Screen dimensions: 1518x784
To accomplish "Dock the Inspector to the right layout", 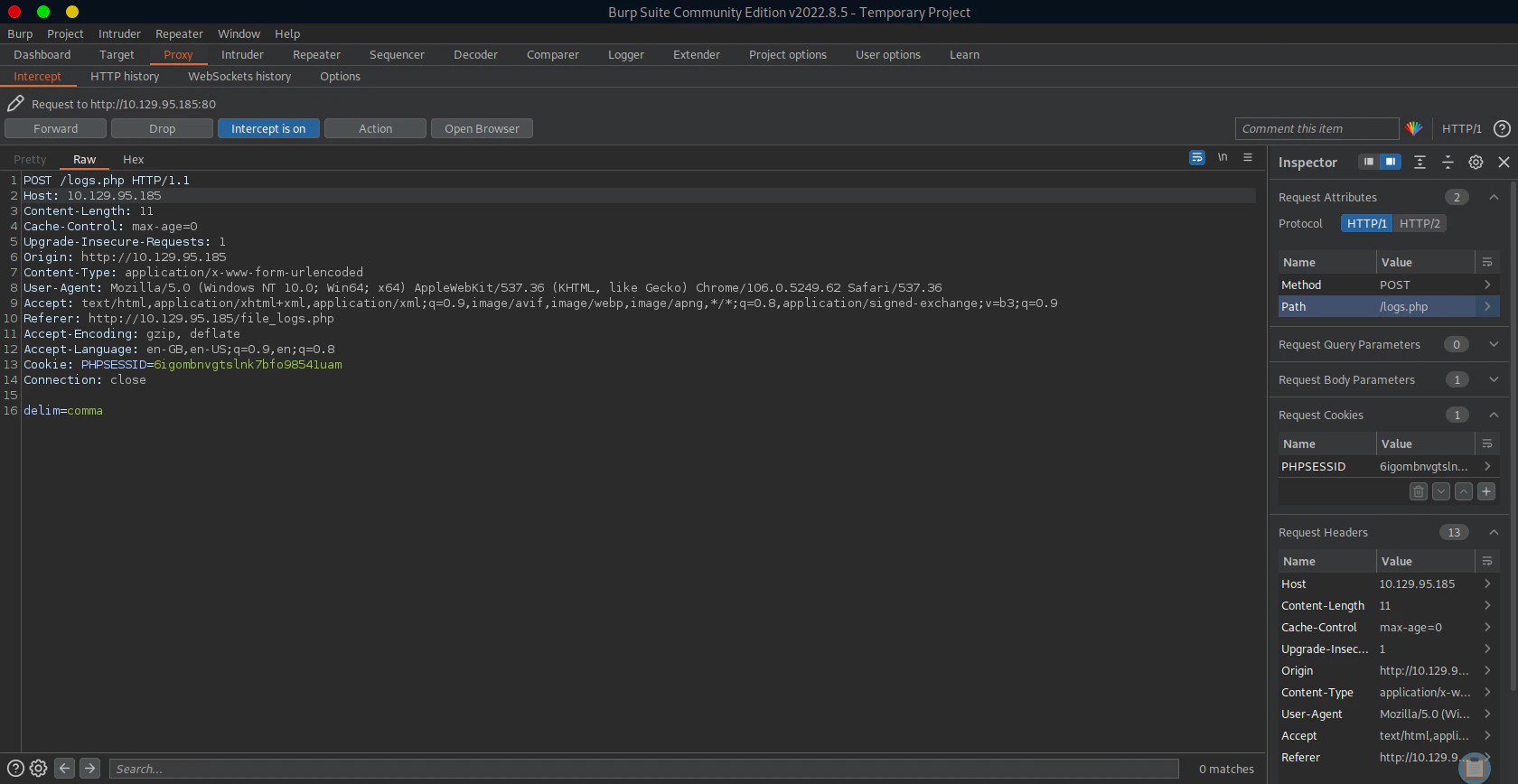I will pyautogui.click(x=1391, y=162).
